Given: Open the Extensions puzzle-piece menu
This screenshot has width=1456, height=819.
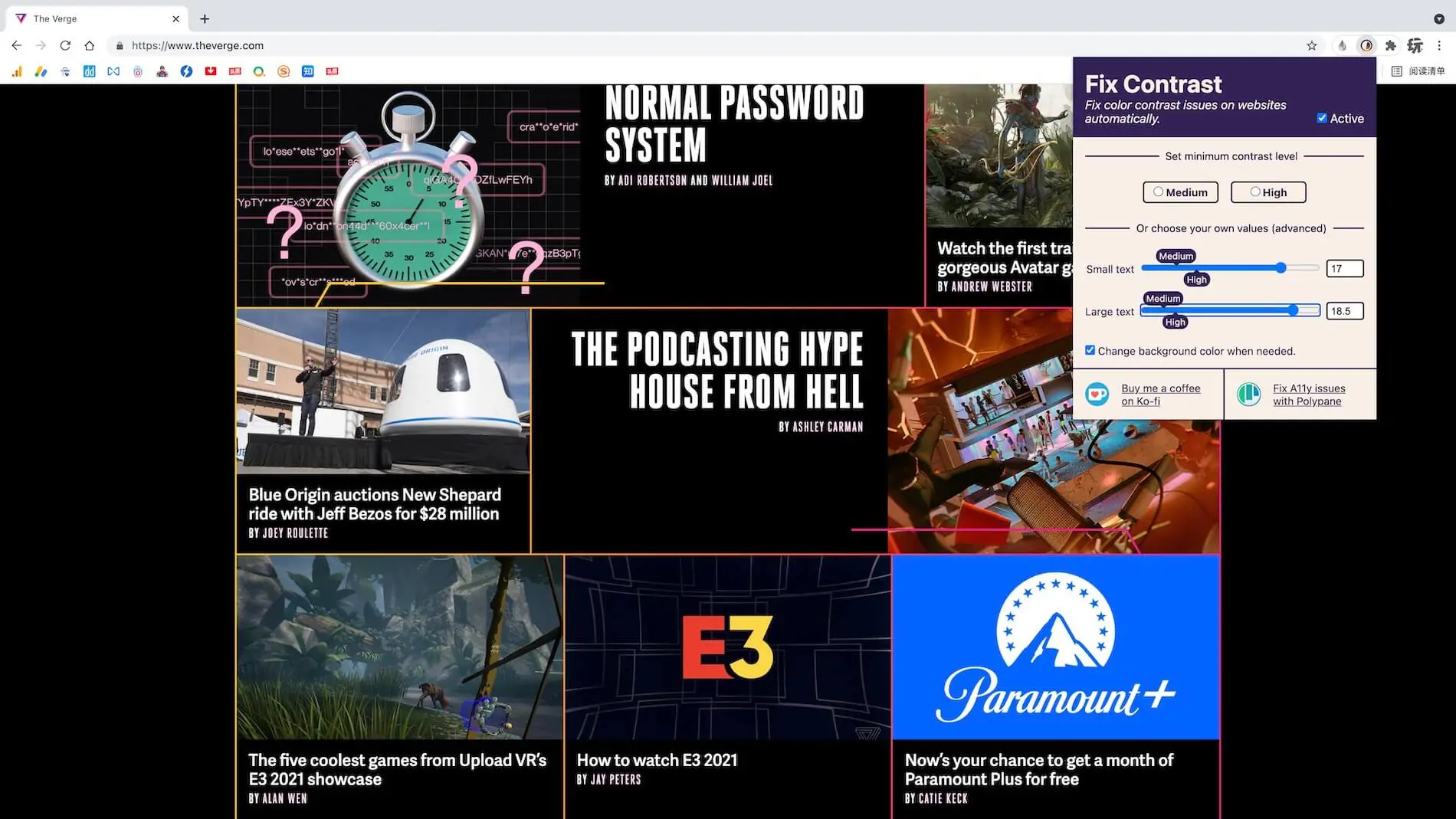Looking at the screenshot, I should tap(1391, 45).
